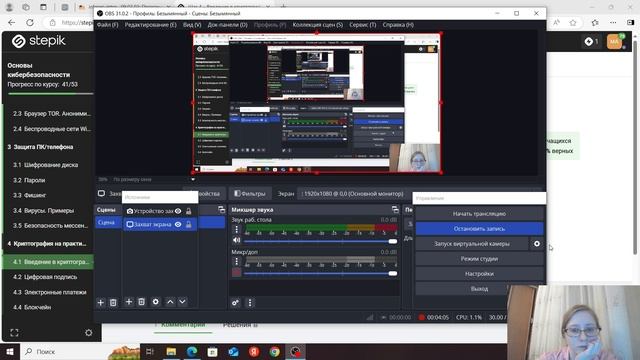Open Windows Start menu

pyautogui.click(x=10, y=351)
